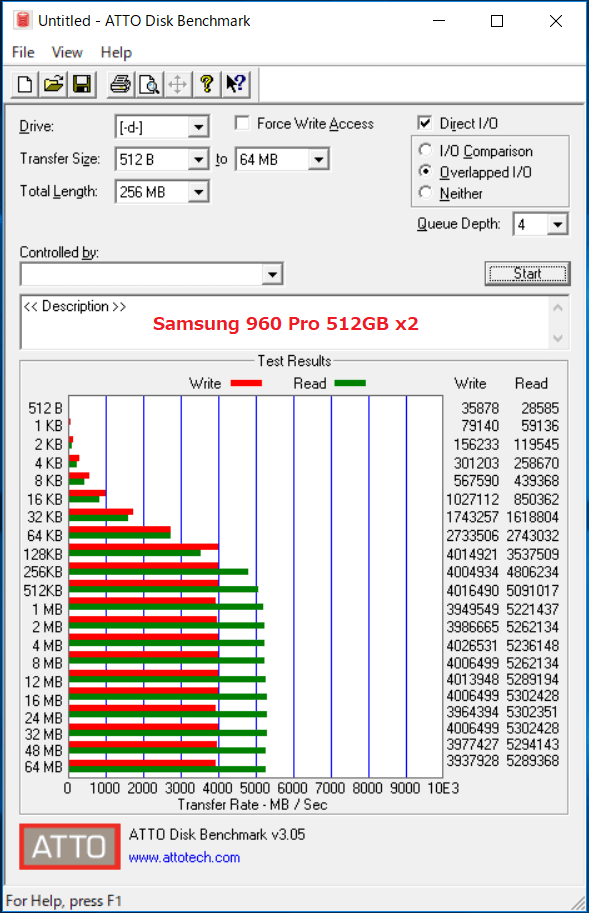Click the Description scrollbar up arrow
589x913 pixels.
click(x=558, y=307)
